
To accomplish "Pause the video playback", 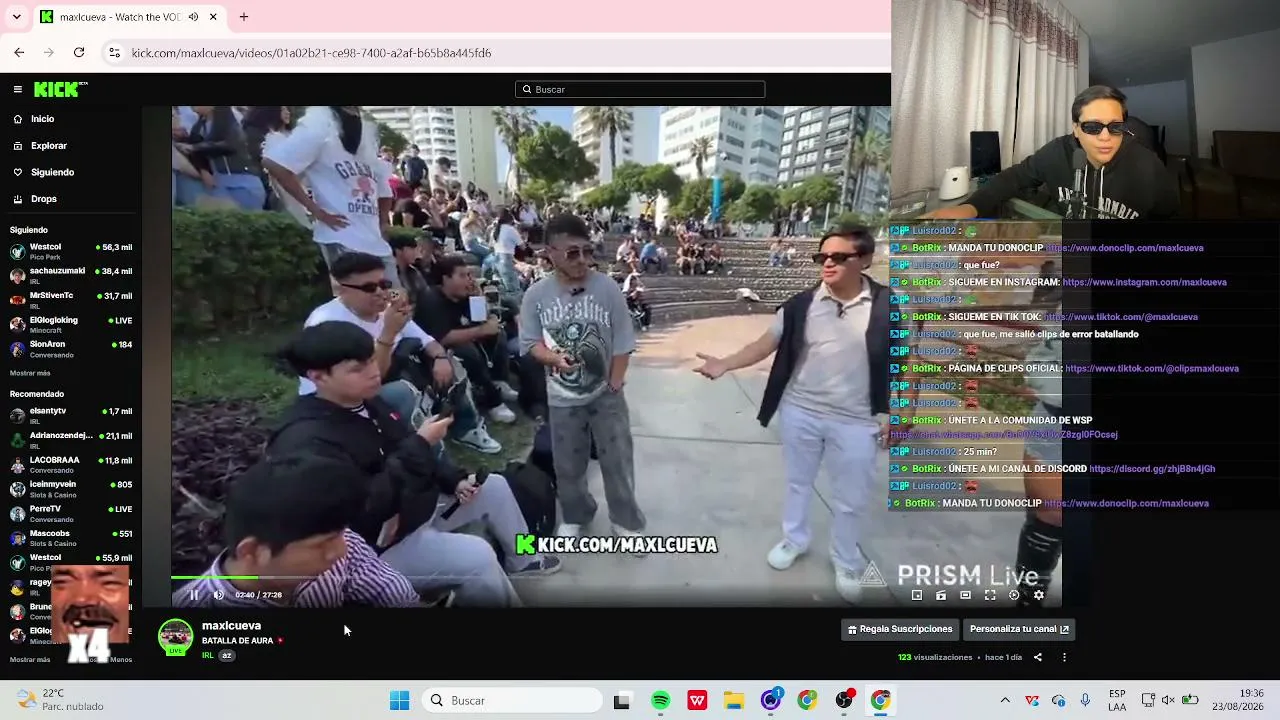I will pos(194,595).
